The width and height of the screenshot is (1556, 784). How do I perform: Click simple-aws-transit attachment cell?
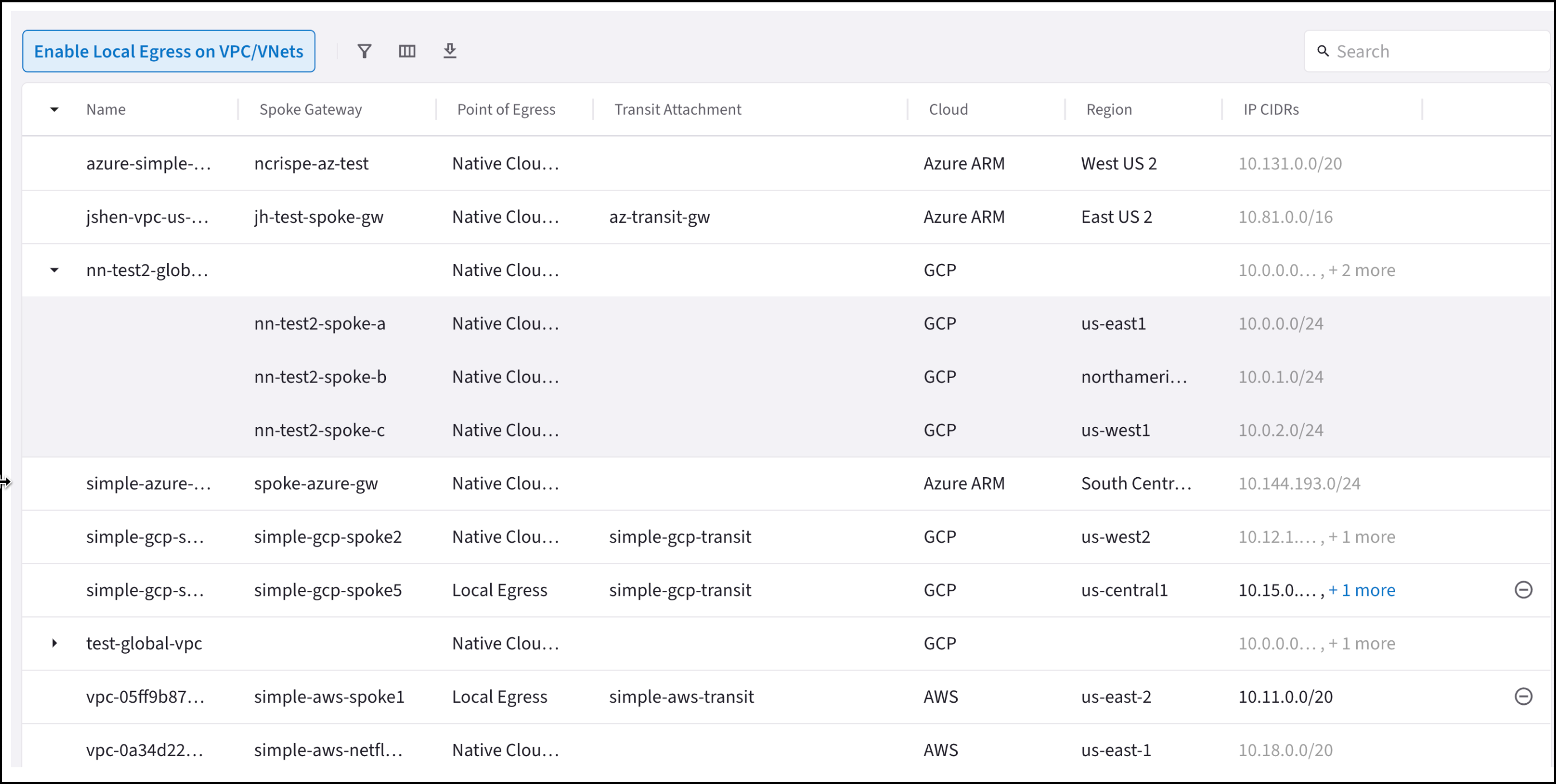(x=681, y=697)
